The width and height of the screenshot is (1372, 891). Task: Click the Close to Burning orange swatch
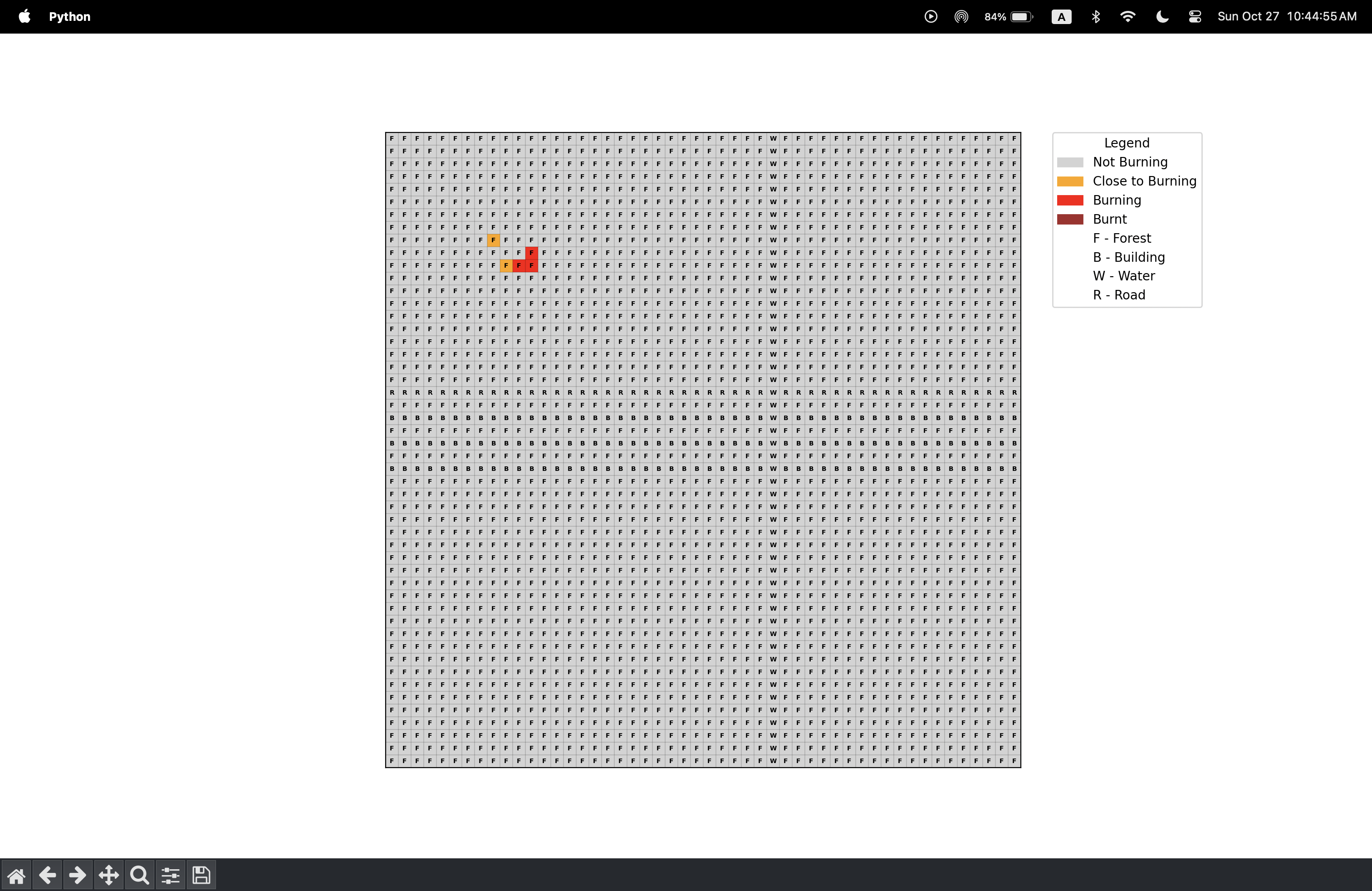pyautogui.click(x=1070, y=181)
